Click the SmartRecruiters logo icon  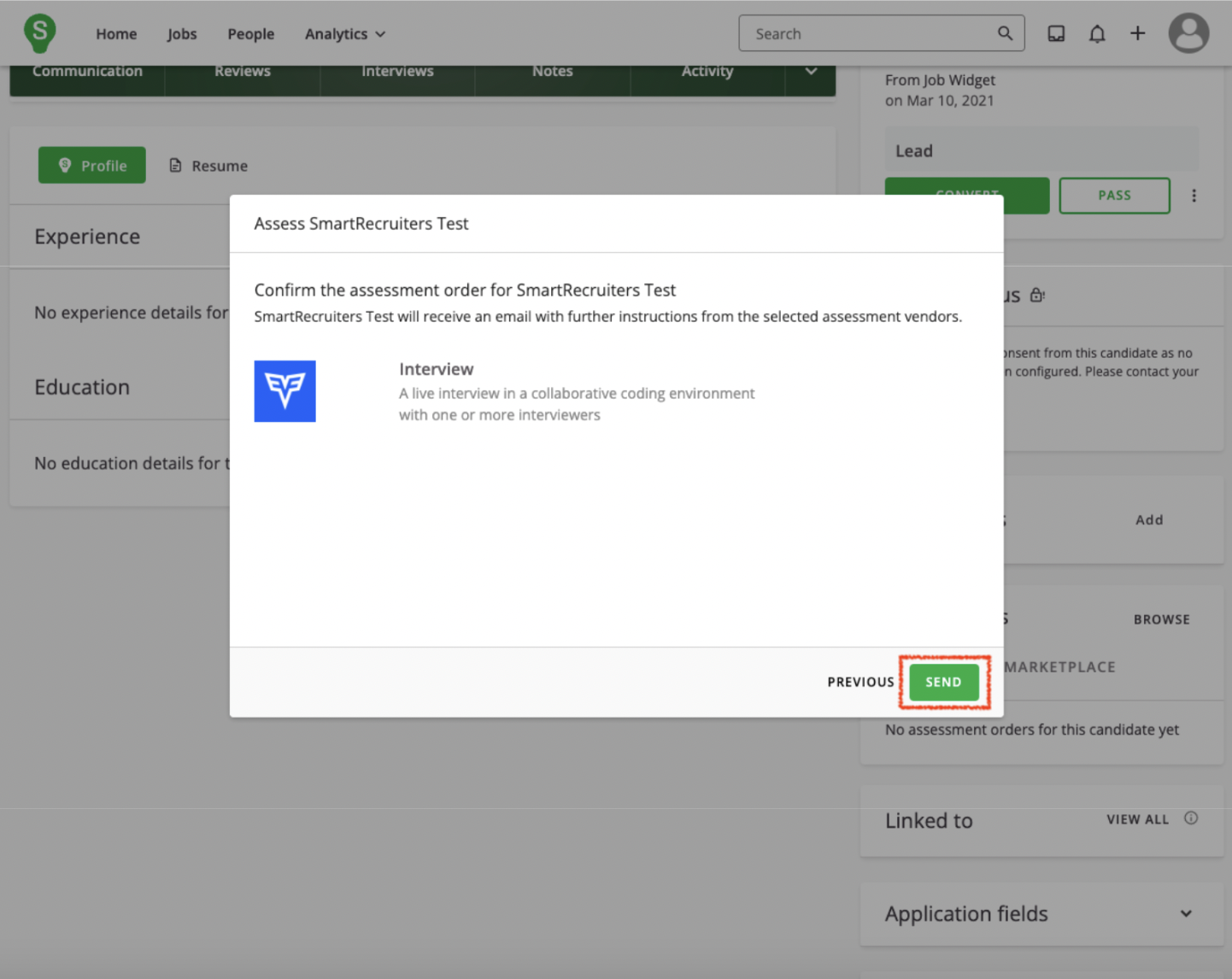coord(39,32)
